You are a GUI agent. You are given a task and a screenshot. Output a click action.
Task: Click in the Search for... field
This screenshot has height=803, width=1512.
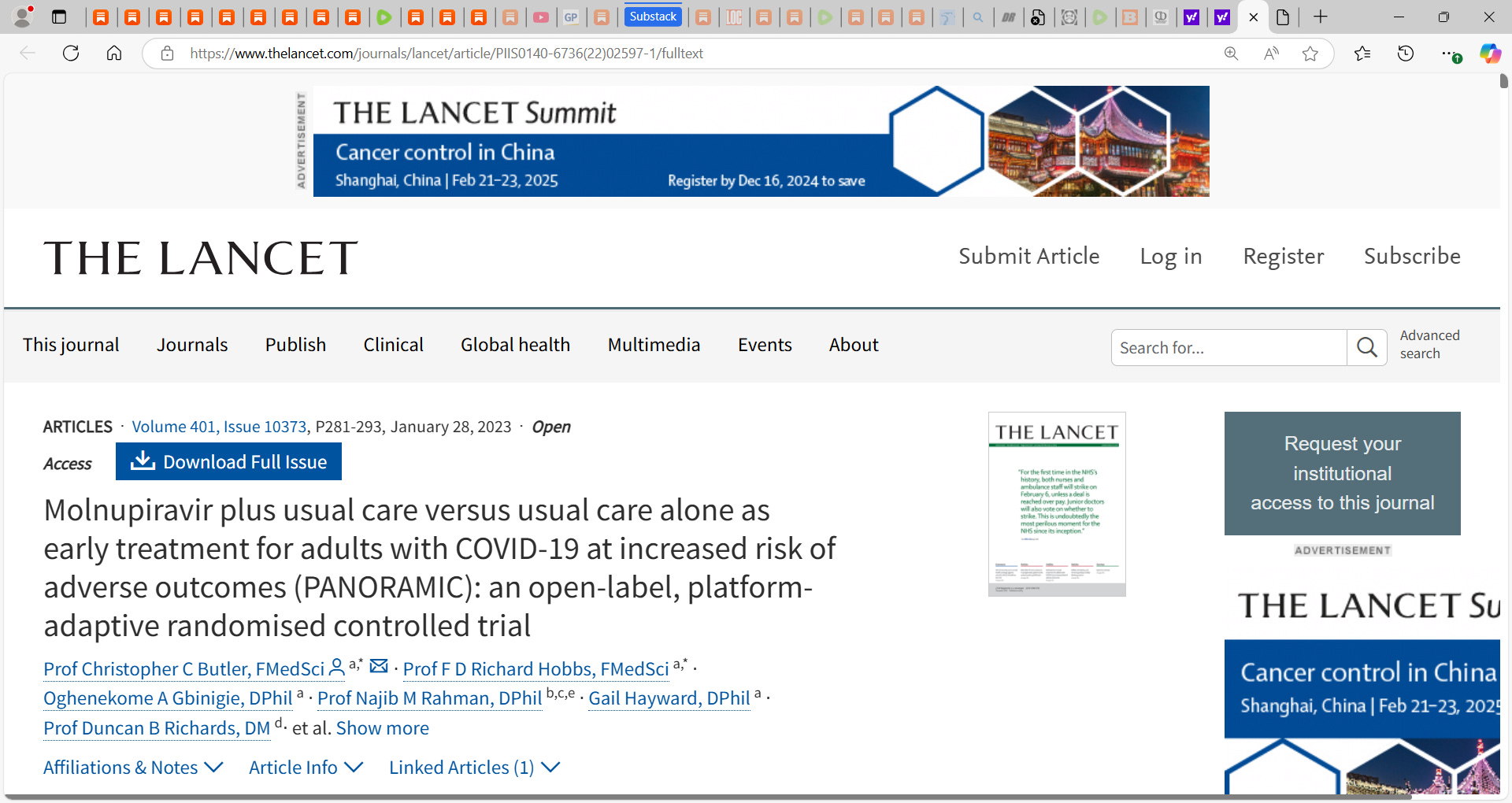(1229, 347)
